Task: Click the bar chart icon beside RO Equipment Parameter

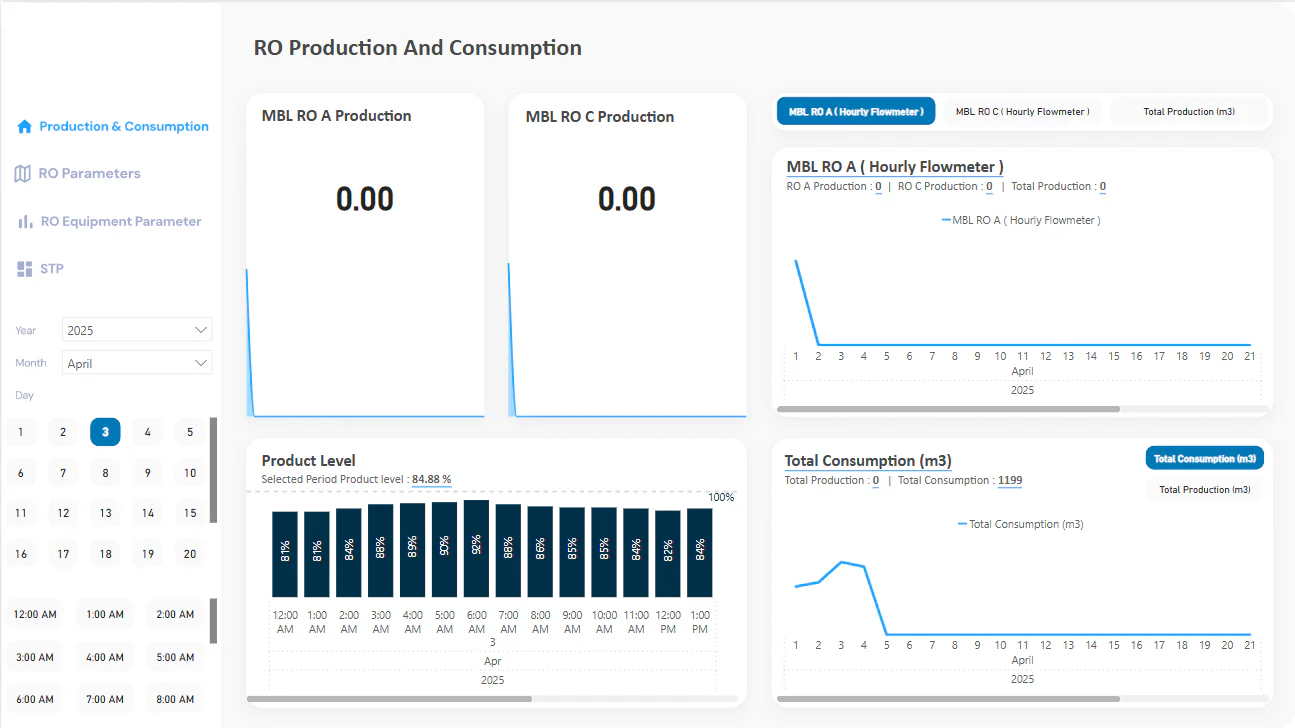Action: point(25,221)
